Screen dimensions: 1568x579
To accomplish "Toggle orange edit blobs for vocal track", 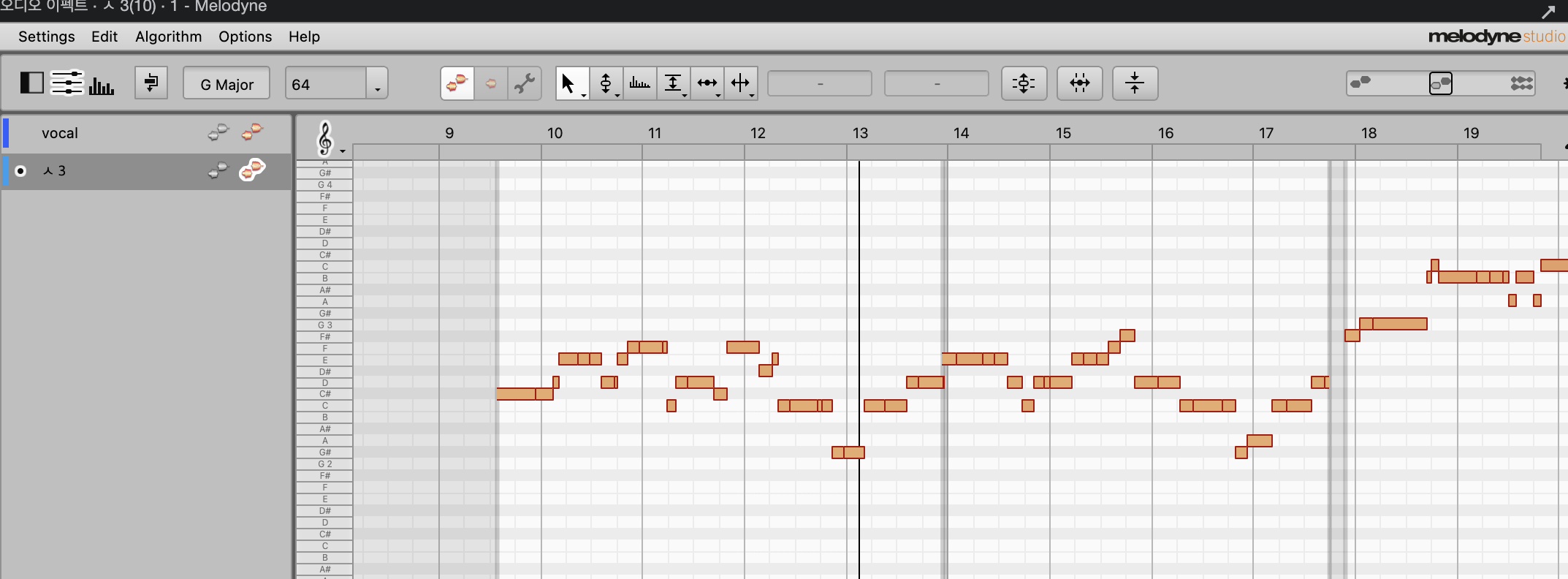I will [252, 132].
